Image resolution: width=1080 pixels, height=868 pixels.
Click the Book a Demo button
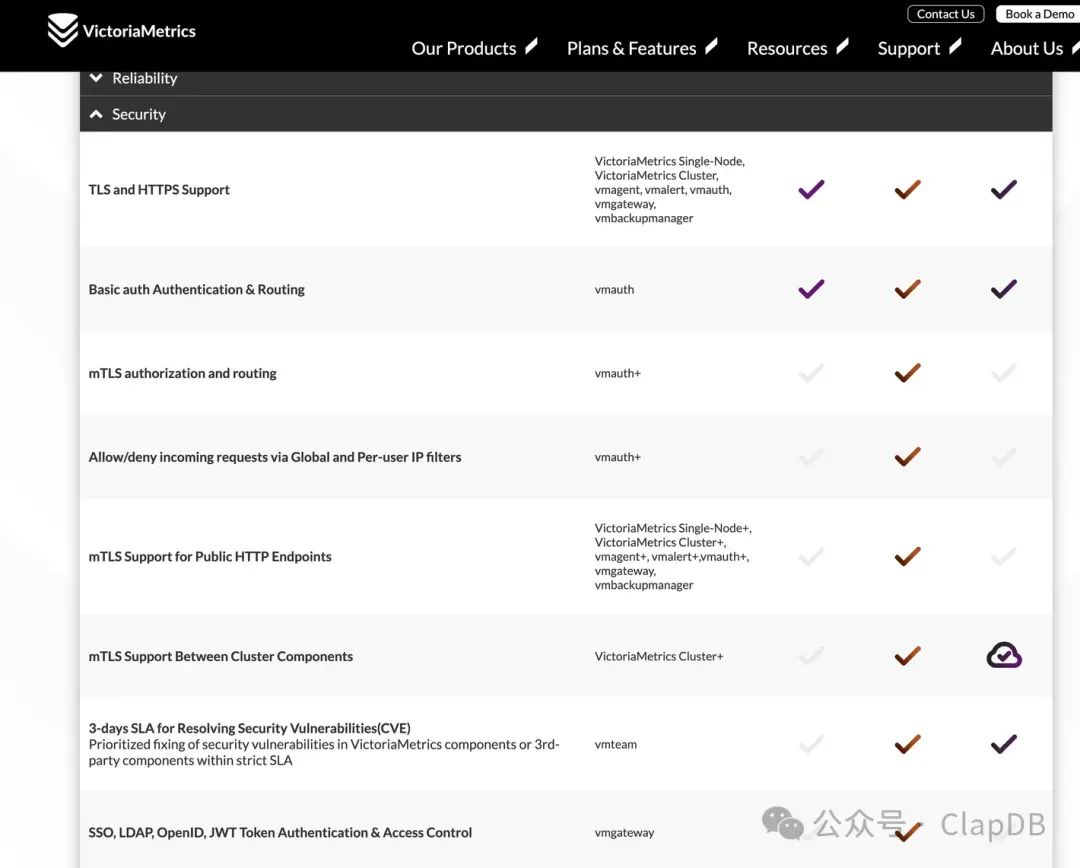pos(1039,14)
